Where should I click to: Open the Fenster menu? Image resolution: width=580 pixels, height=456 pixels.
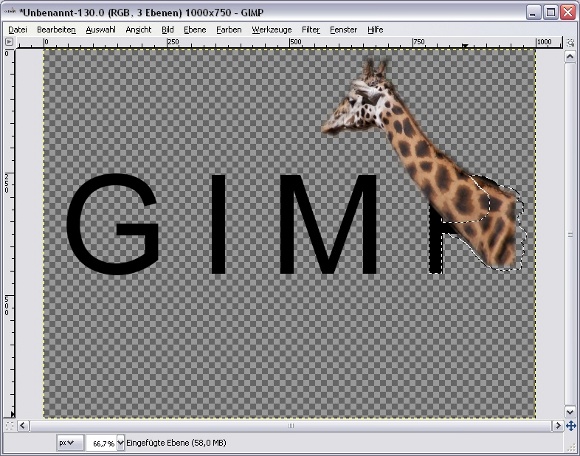coord(343,30)
